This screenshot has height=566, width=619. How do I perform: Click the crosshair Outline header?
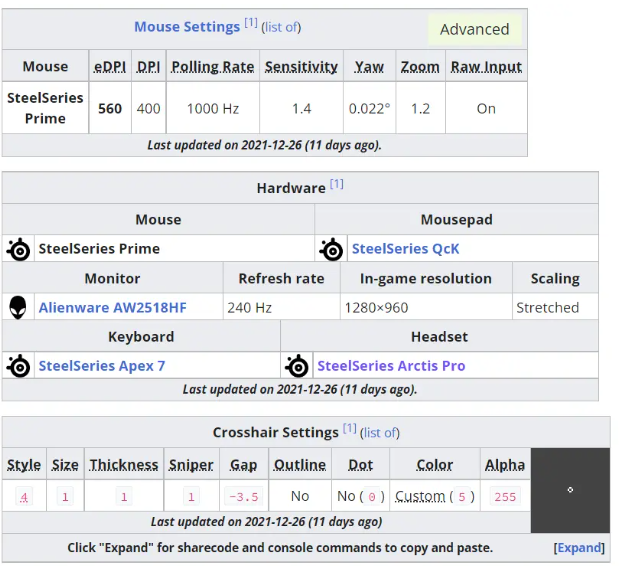[x=300, y=465]
